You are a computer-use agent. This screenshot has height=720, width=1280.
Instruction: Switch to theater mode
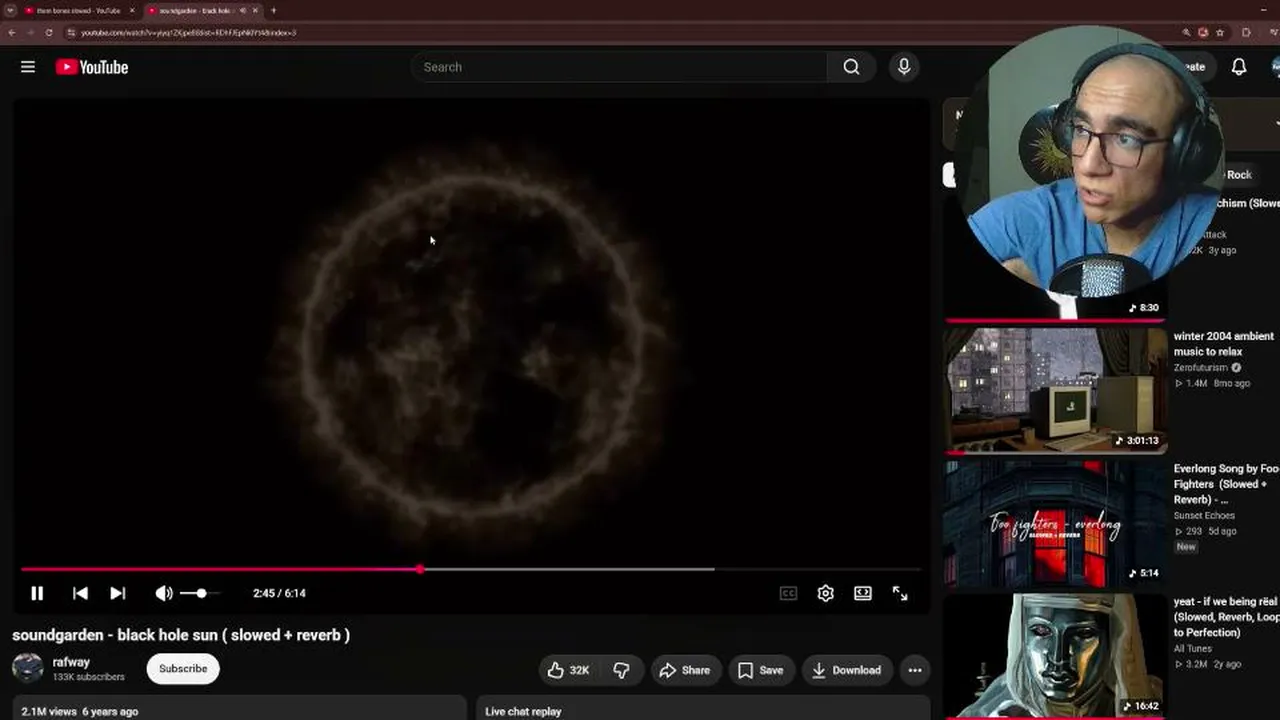863,593
